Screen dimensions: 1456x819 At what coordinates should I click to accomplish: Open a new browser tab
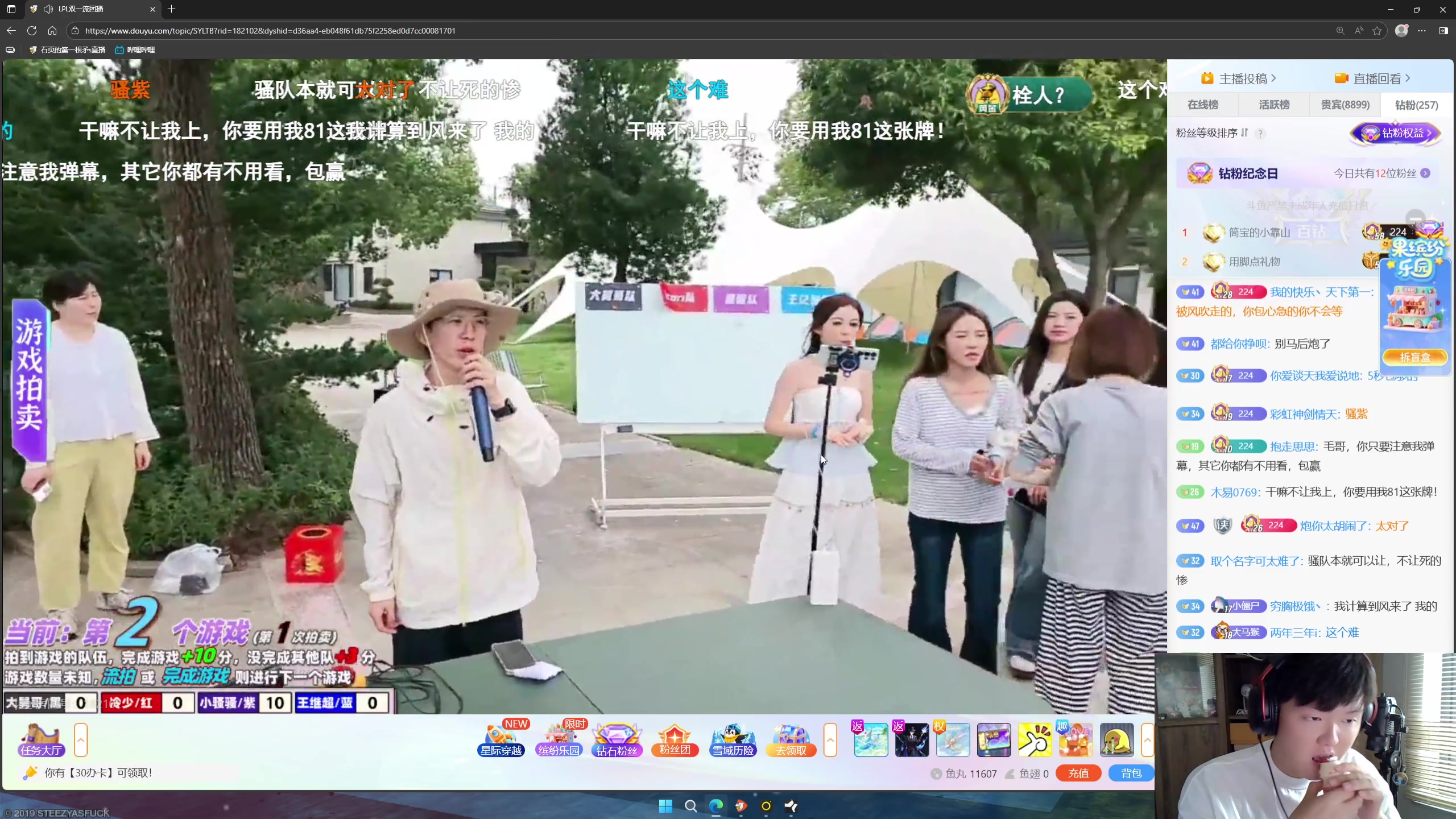point(172,9)
